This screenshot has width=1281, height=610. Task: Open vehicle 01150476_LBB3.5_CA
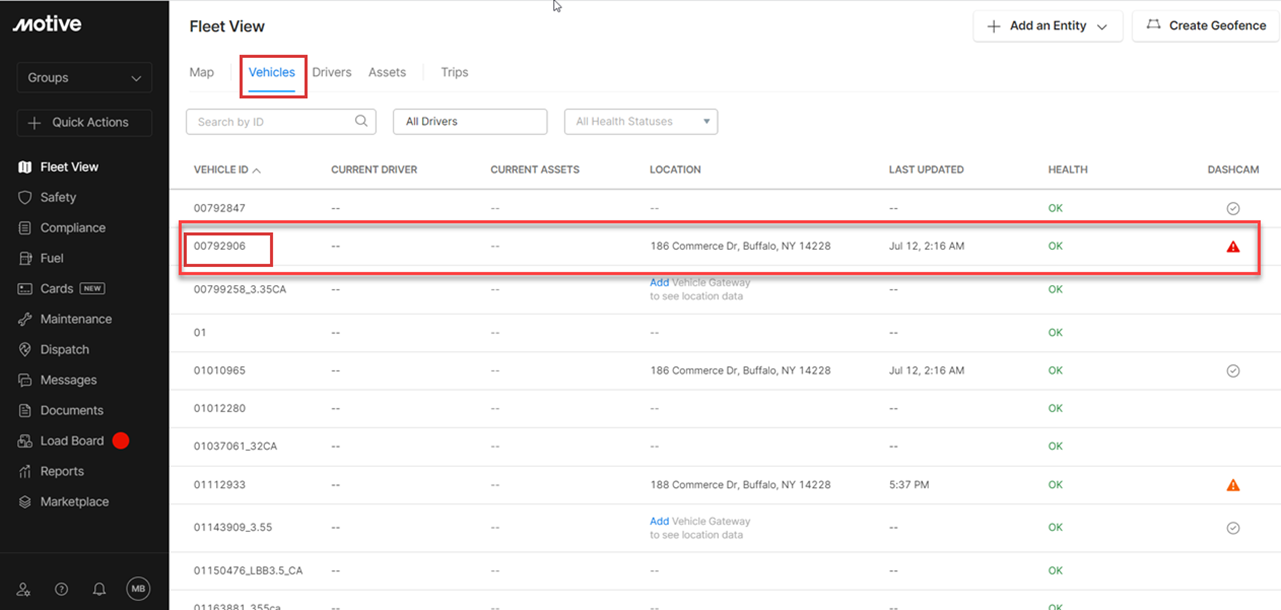pyautogui.click(x=248, y=571)
